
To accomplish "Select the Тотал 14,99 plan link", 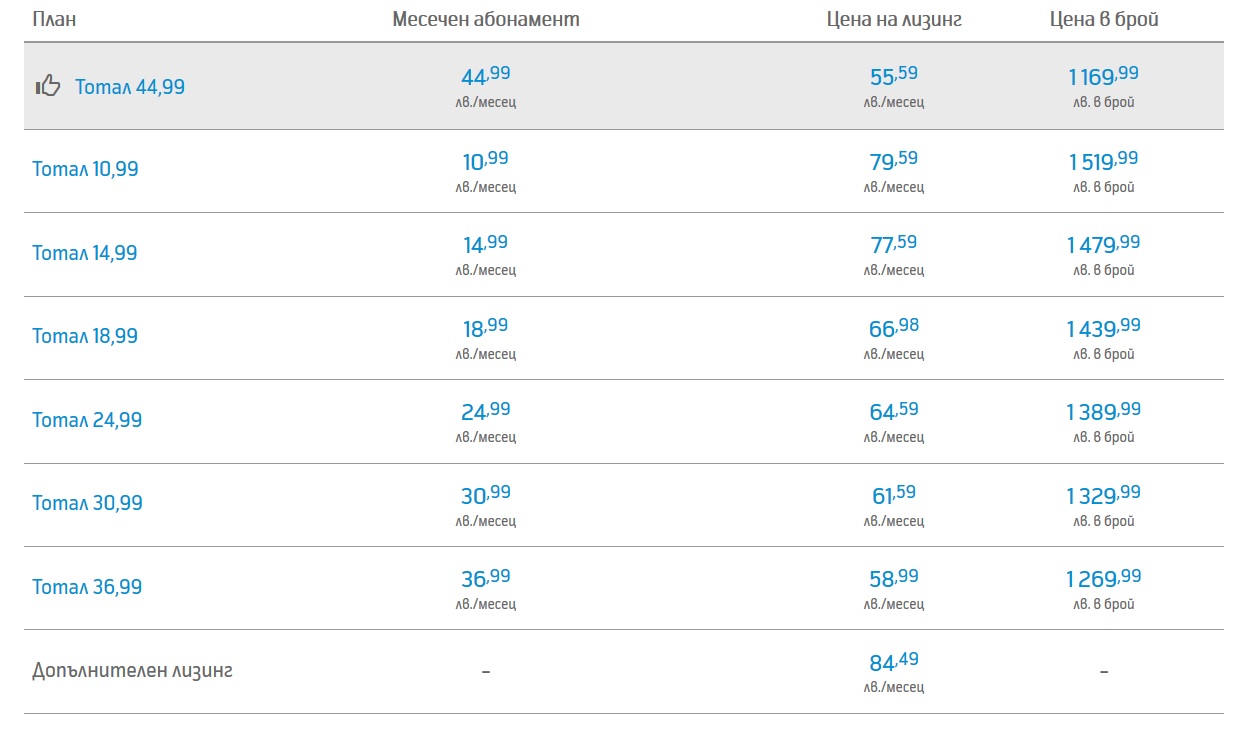I will [x=85, y=253].
